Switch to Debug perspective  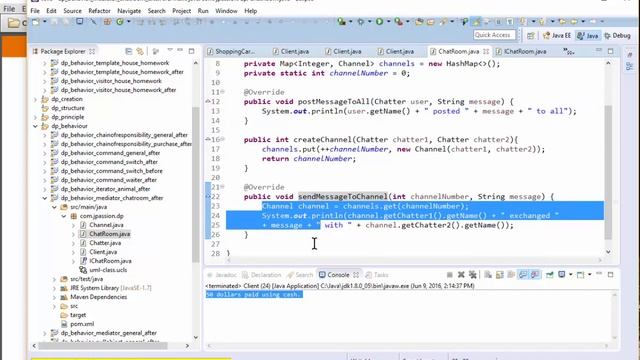click(617, 36)
